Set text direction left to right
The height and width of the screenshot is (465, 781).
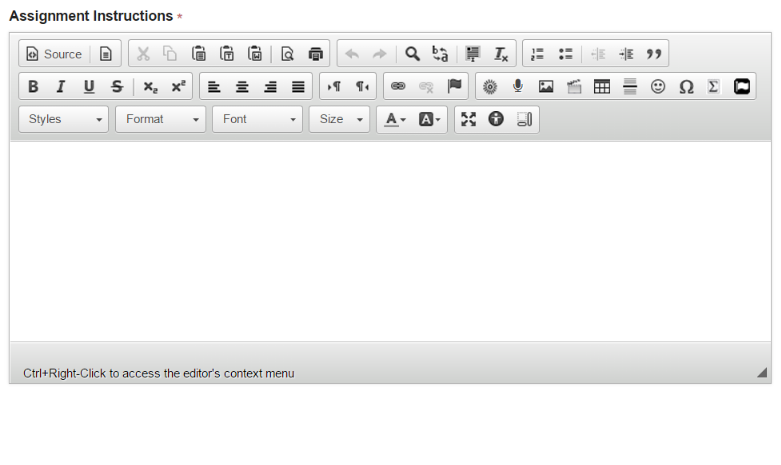tap(334, 87)
